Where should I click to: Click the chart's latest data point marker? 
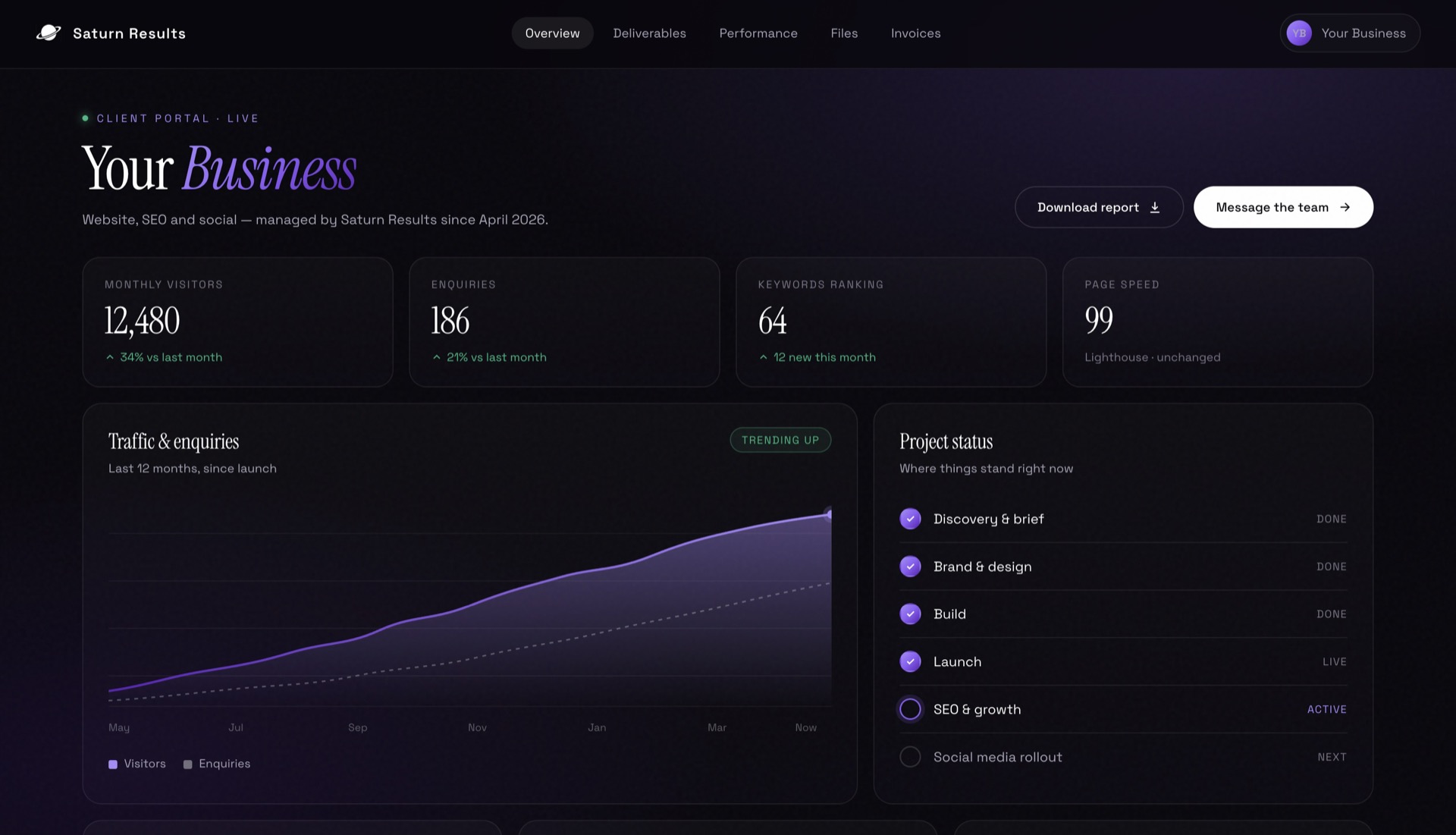point(829,515)
